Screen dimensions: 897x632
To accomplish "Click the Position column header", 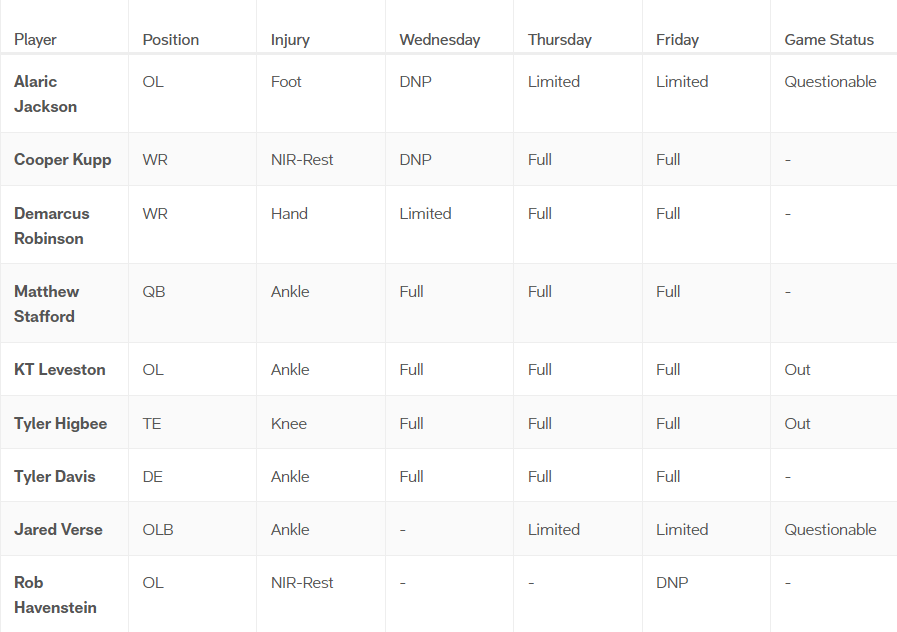I will pyautogui.click(x=171, y=40).
